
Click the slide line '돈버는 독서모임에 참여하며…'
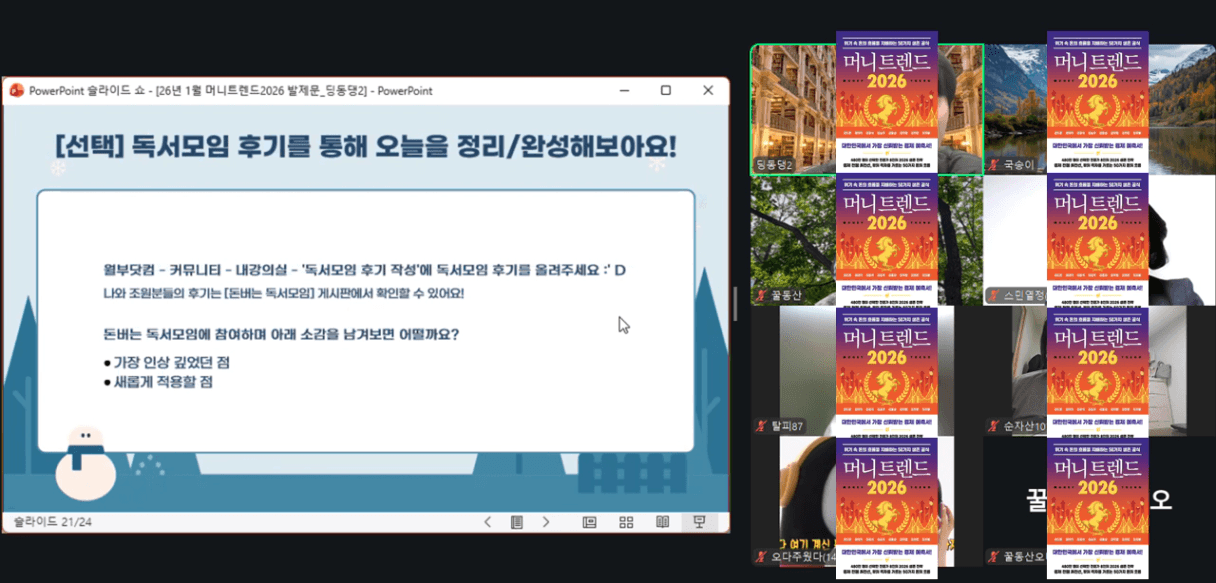[281, 334]
